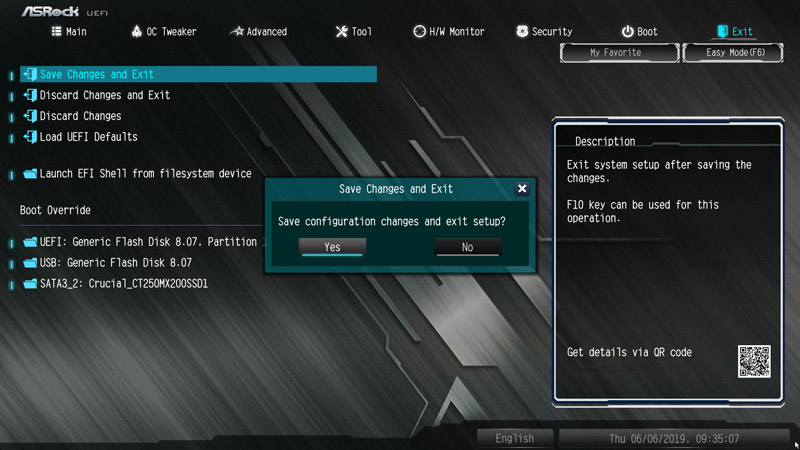The image size is (800, 450).
Task: Select the Discard Changes option
Action: 81,116
